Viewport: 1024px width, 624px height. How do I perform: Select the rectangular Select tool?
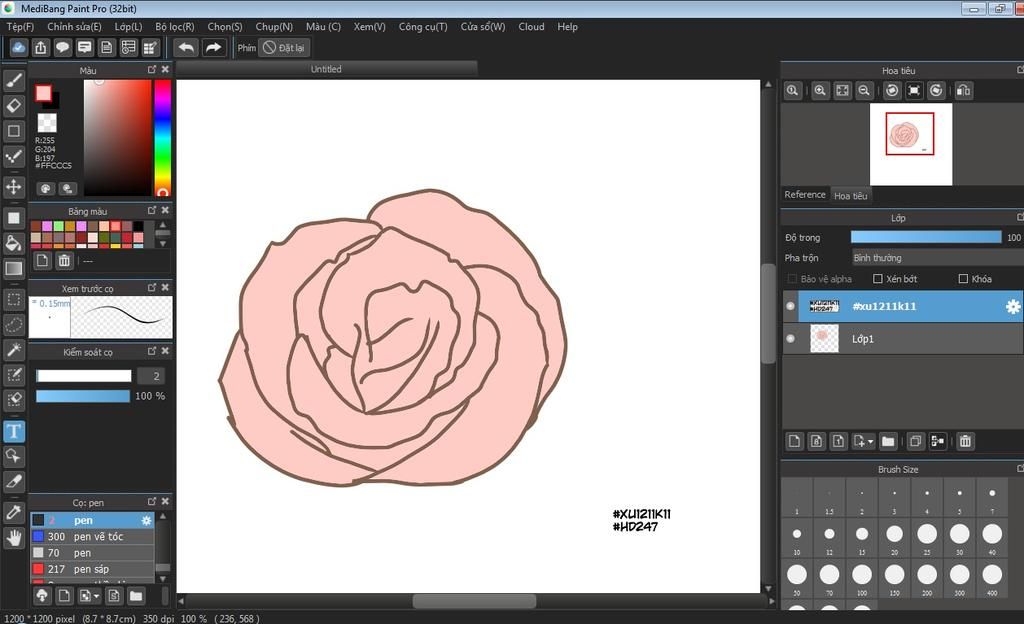click(14, 300)
